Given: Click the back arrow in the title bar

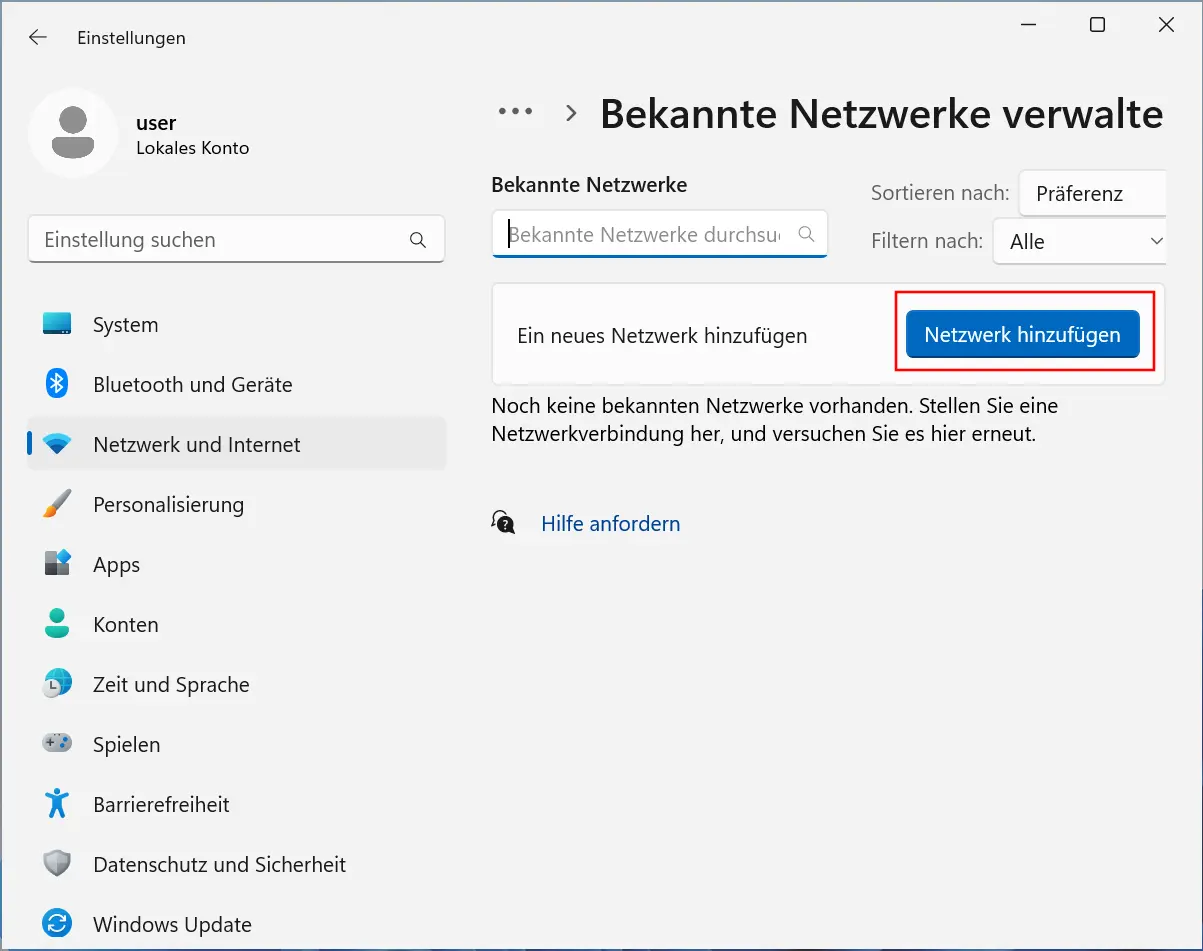Looking at the screenshot, I should coord(38,38).
